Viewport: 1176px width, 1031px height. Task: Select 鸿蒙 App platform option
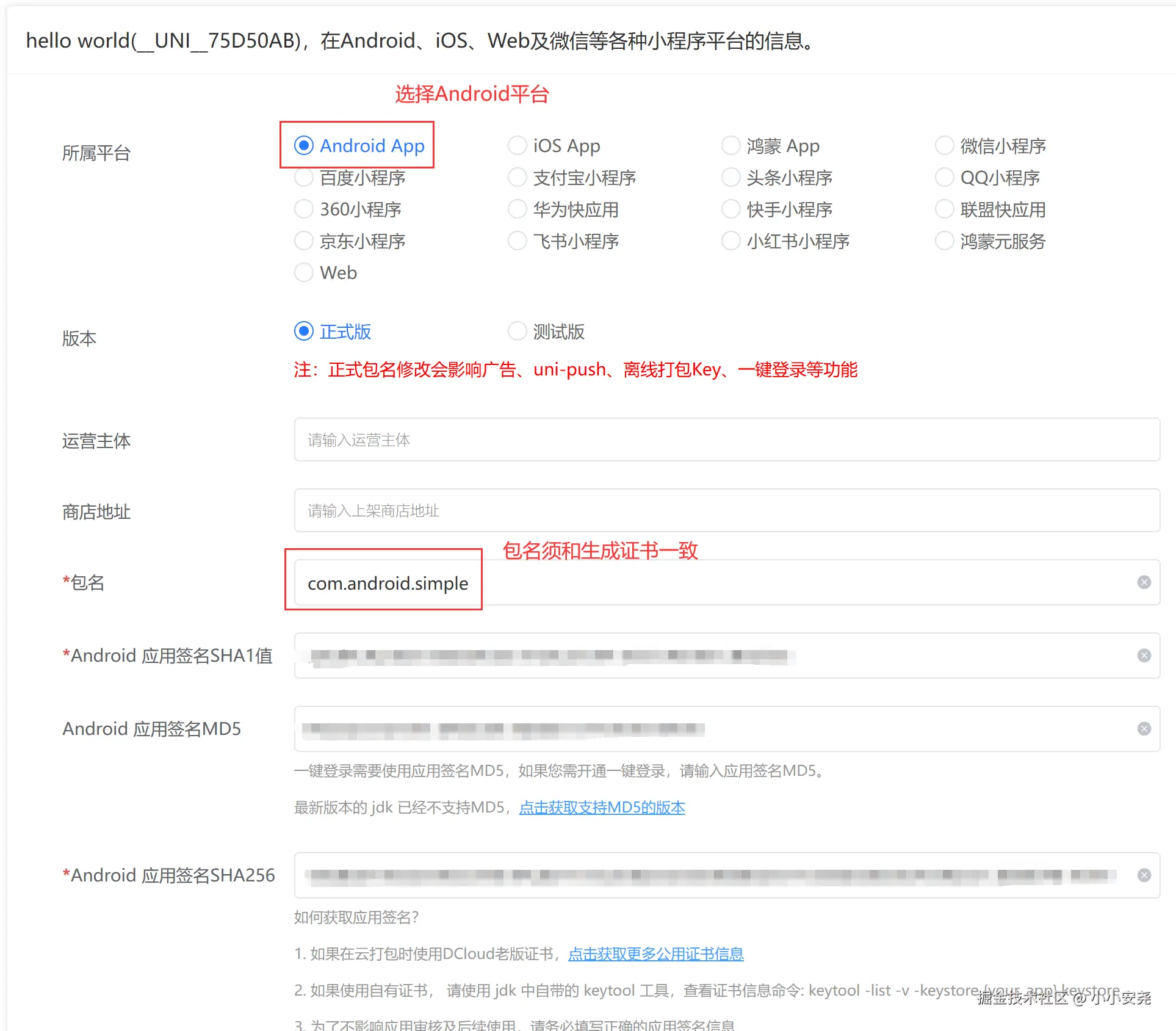(731, 146)
